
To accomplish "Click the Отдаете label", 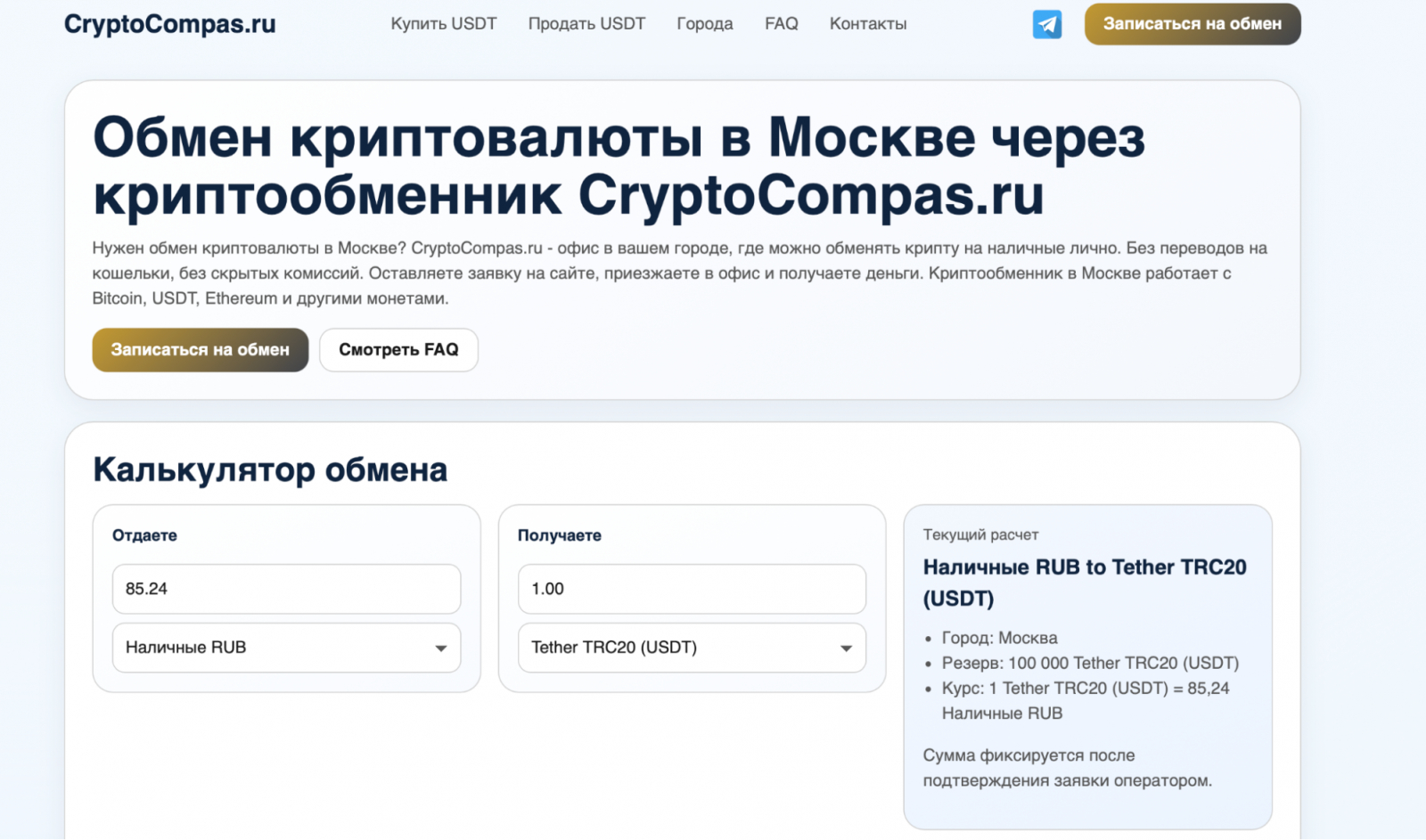I will pos(144,535).
